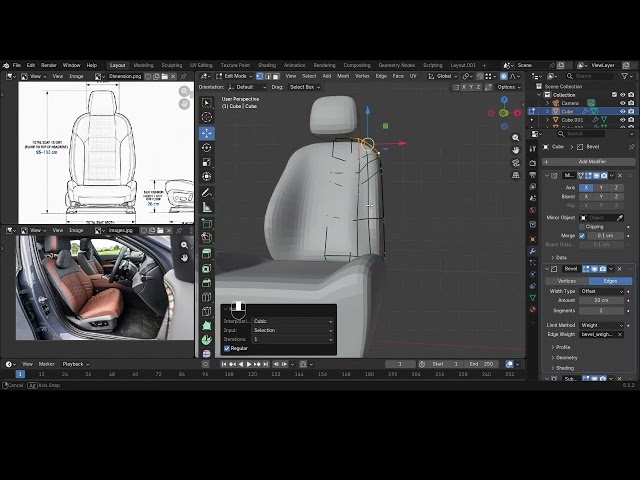Select the Vertices bevel mode button
Screen dimensions: 640x480
567,281
